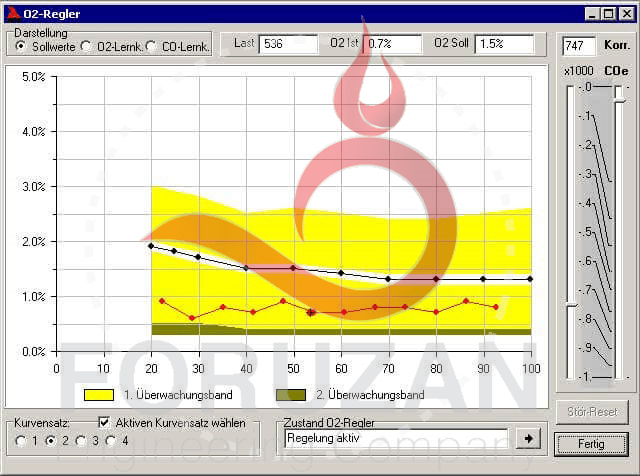Viewport: 640px width, 476px height.
Task: Click the left x1000 slider thumb
Action: (571, 305)
